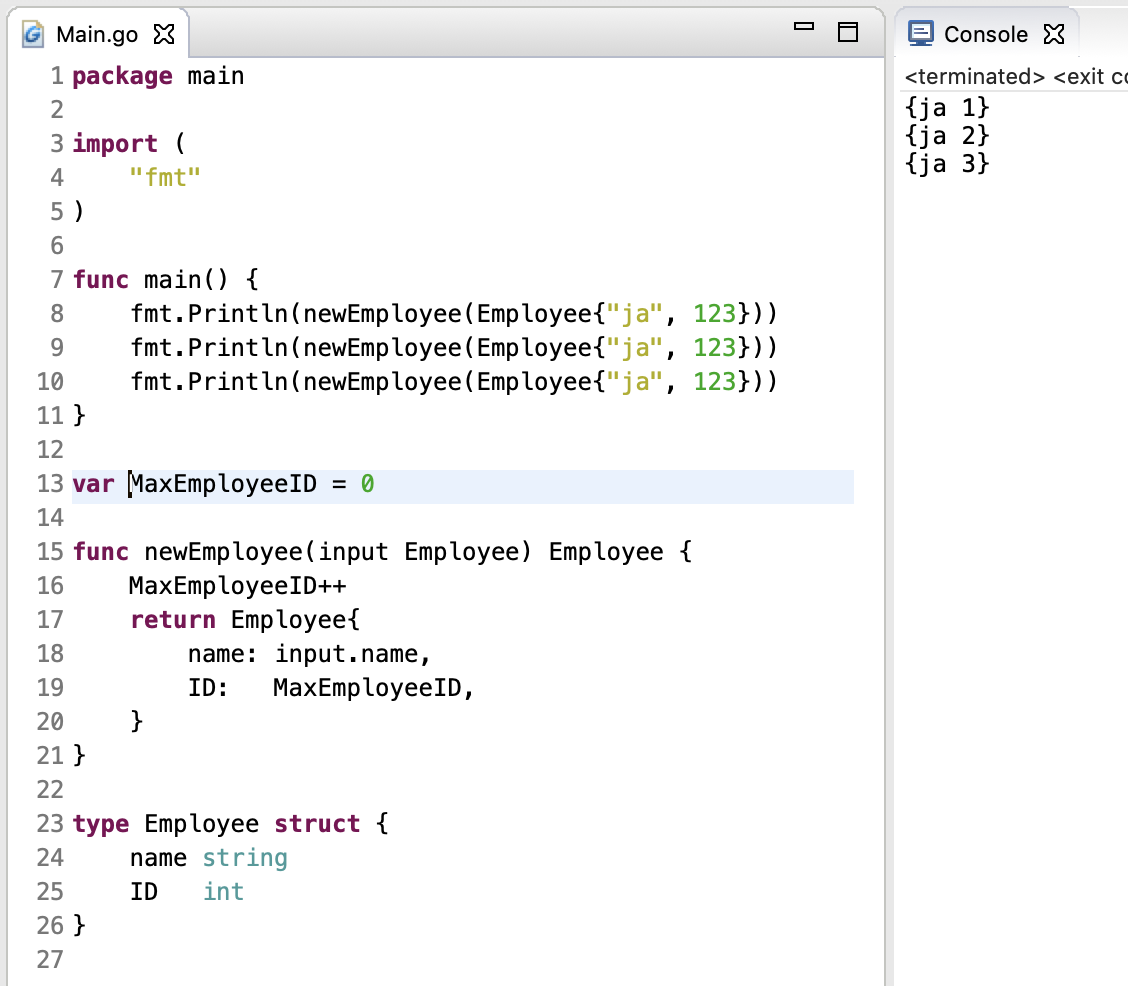1128x986 pixels.
Task: Switch to the Main.go tab
Action: coord(97,35)
